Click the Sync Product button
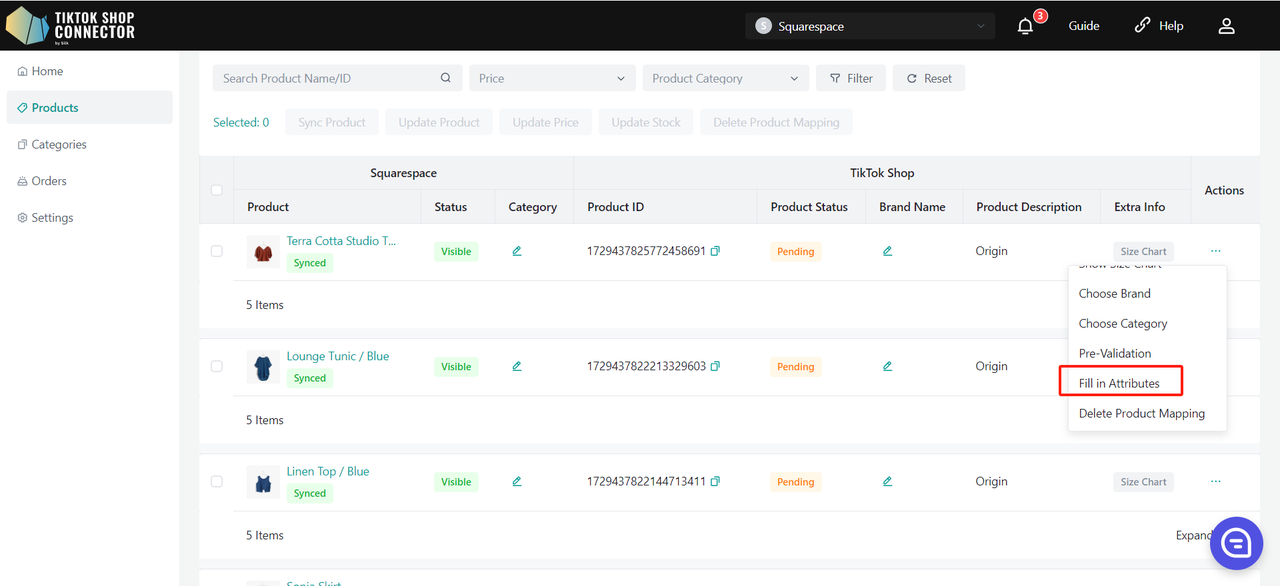 click(332, 122)
